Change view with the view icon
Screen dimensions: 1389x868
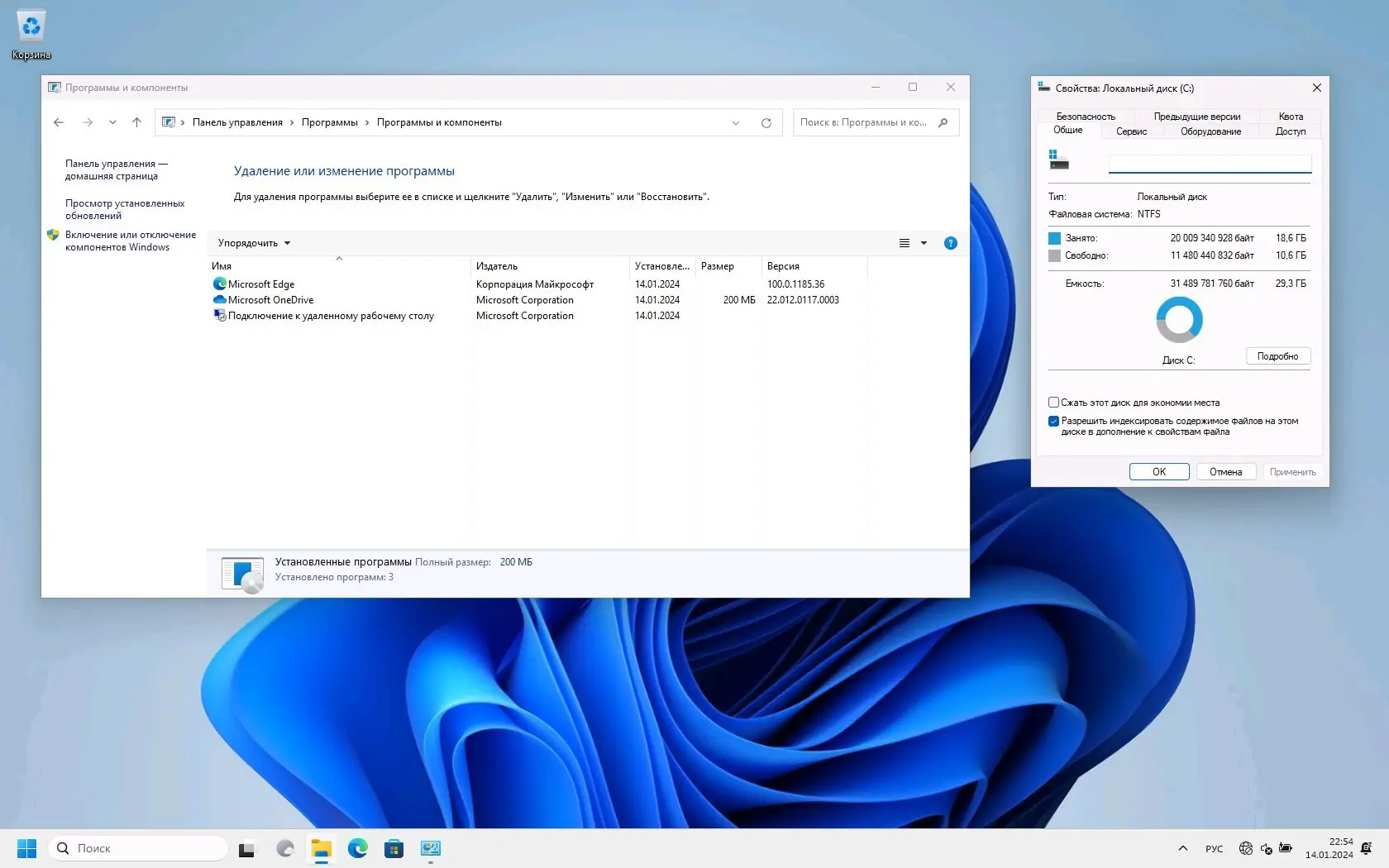(905, 243)
